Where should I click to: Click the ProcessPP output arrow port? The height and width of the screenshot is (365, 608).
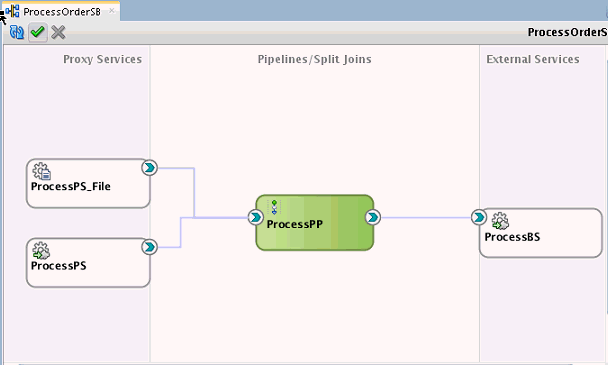point(373,217)
